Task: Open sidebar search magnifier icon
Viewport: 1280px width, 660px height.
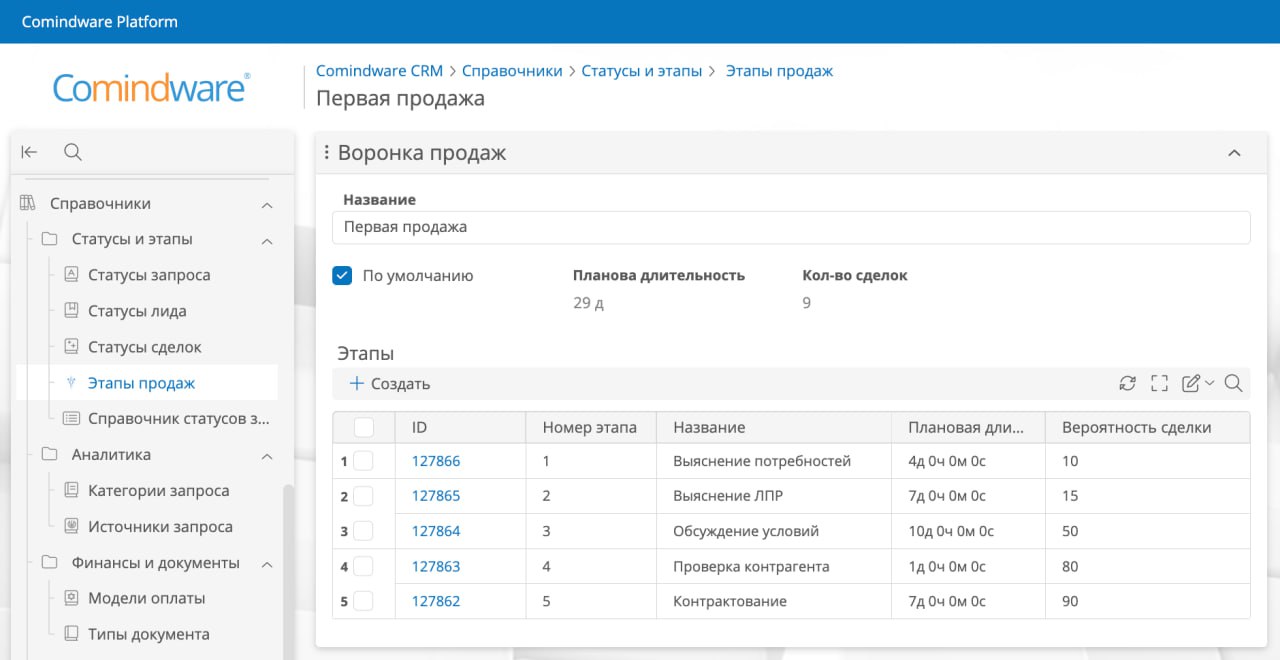Action: coord(72,152)
